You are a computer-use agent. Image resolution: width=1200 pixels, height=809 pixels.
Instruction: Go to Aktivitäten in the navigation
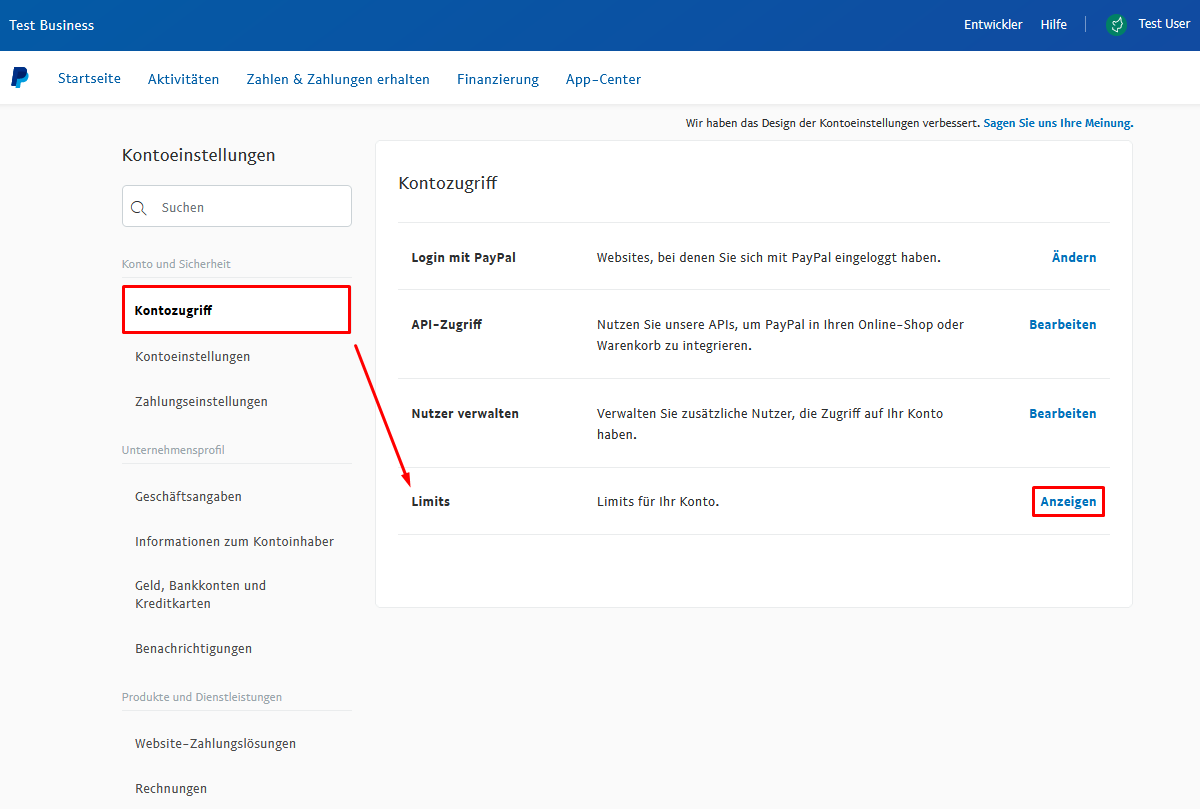(184, 79)
